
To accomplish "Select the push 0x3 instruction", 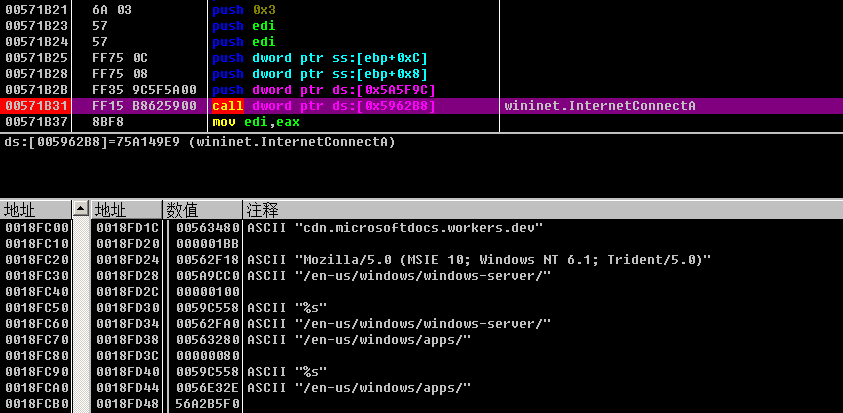I will coord(243,9).
